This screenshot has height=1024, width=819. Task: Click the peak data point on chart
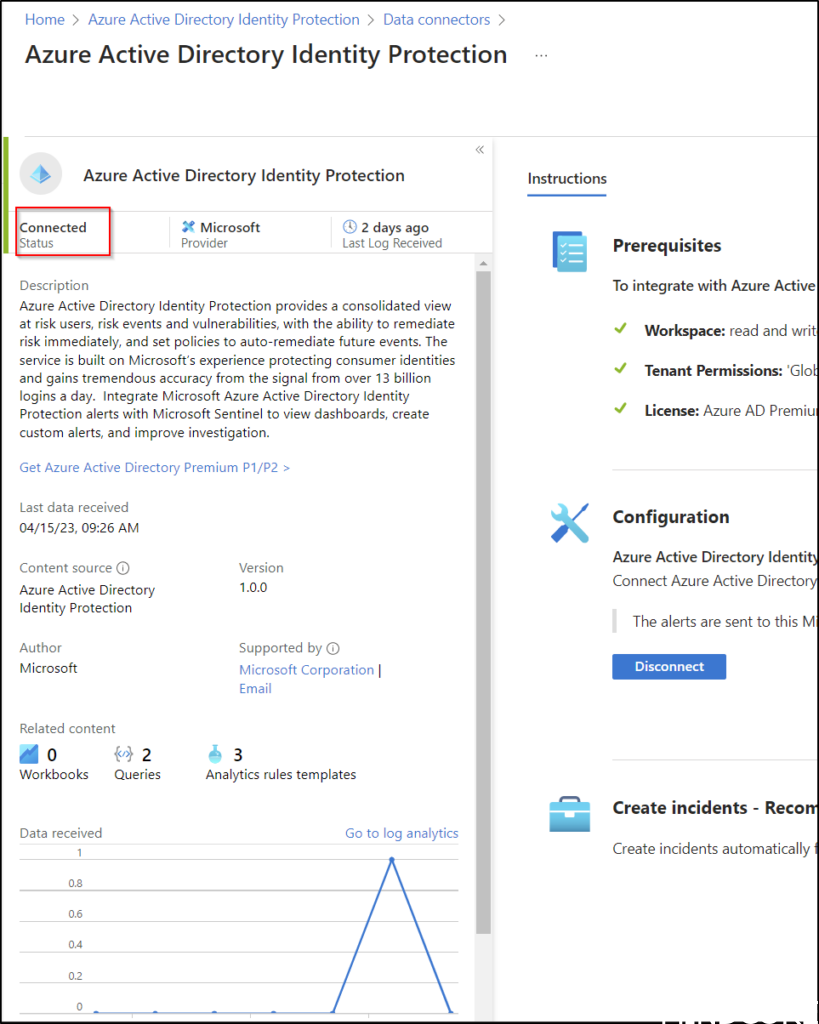pos(391,859)
